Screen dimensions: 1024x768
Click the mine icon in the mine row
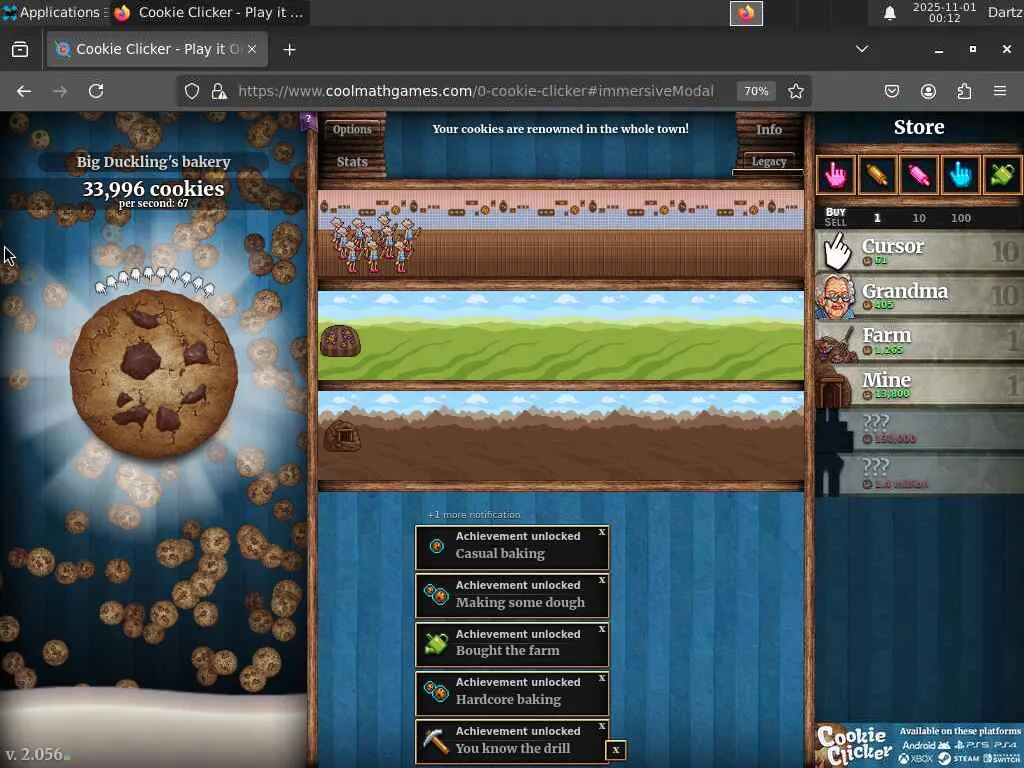pos(342,436)
